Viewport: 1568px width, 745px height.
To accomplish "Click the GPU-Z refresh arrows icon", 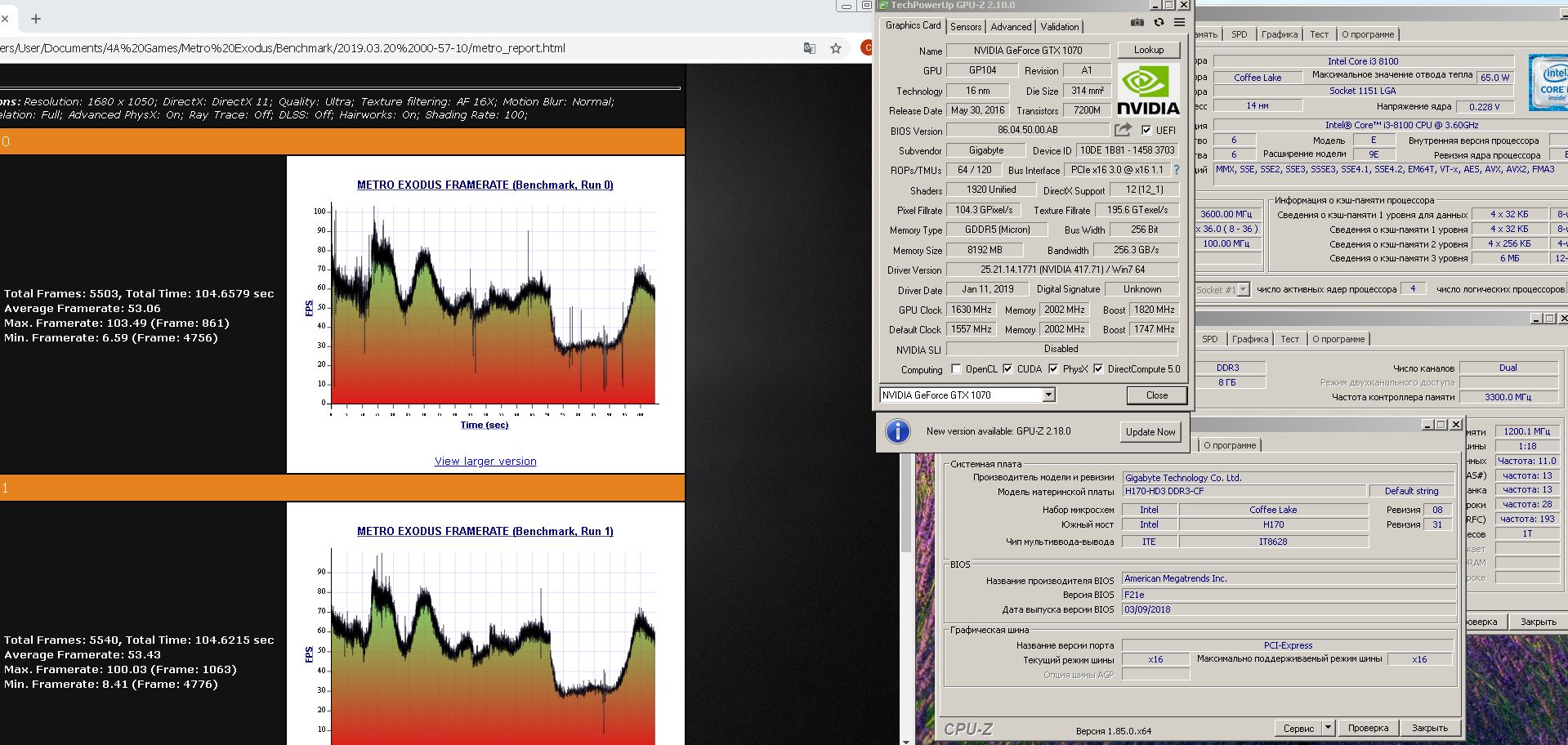I will 1159,23.
